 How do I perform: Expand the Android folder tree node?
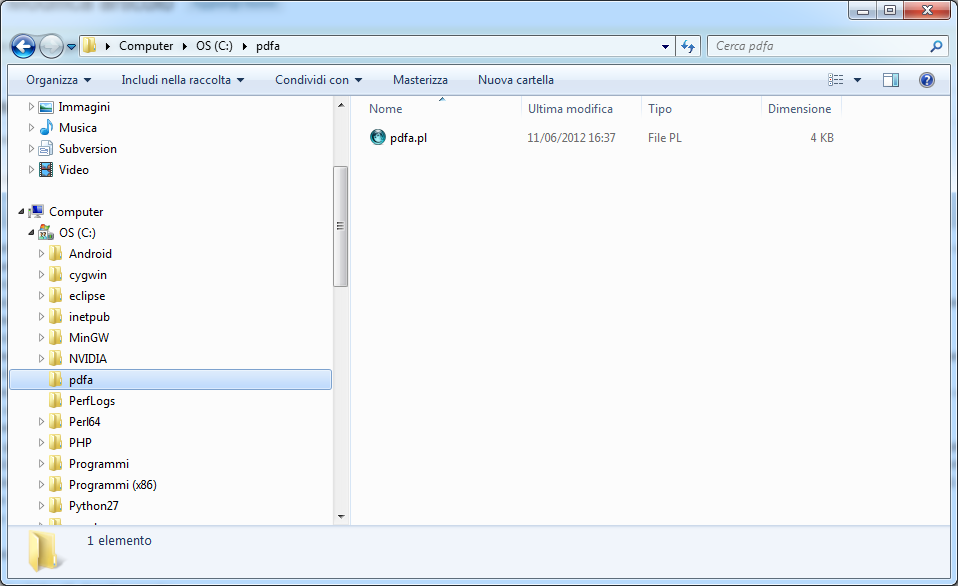42,254
